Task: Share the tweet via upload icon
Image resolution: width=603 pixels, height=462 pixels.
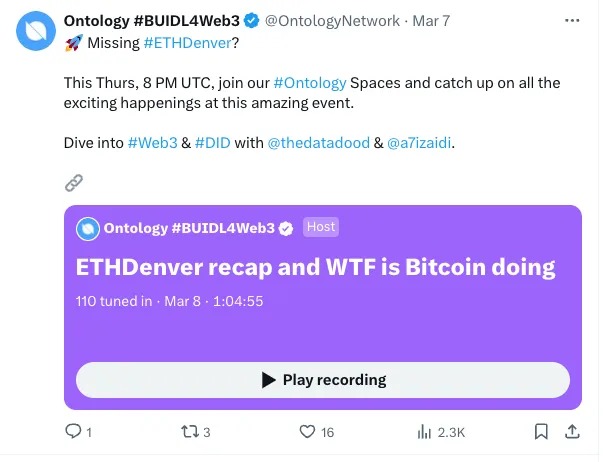Action: coord(573,432)
